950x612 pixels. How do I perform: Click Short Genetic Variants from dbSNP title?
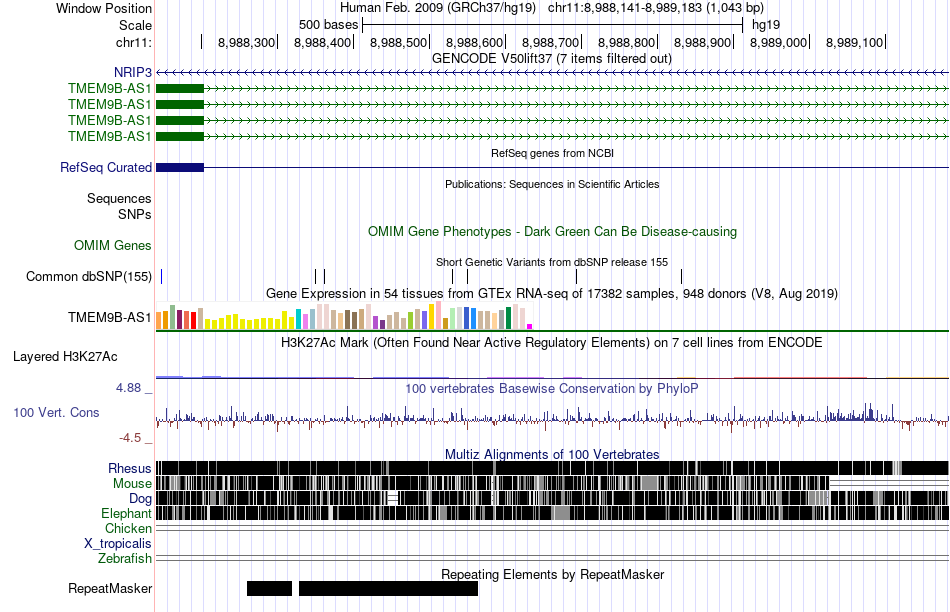coord(552,262)
